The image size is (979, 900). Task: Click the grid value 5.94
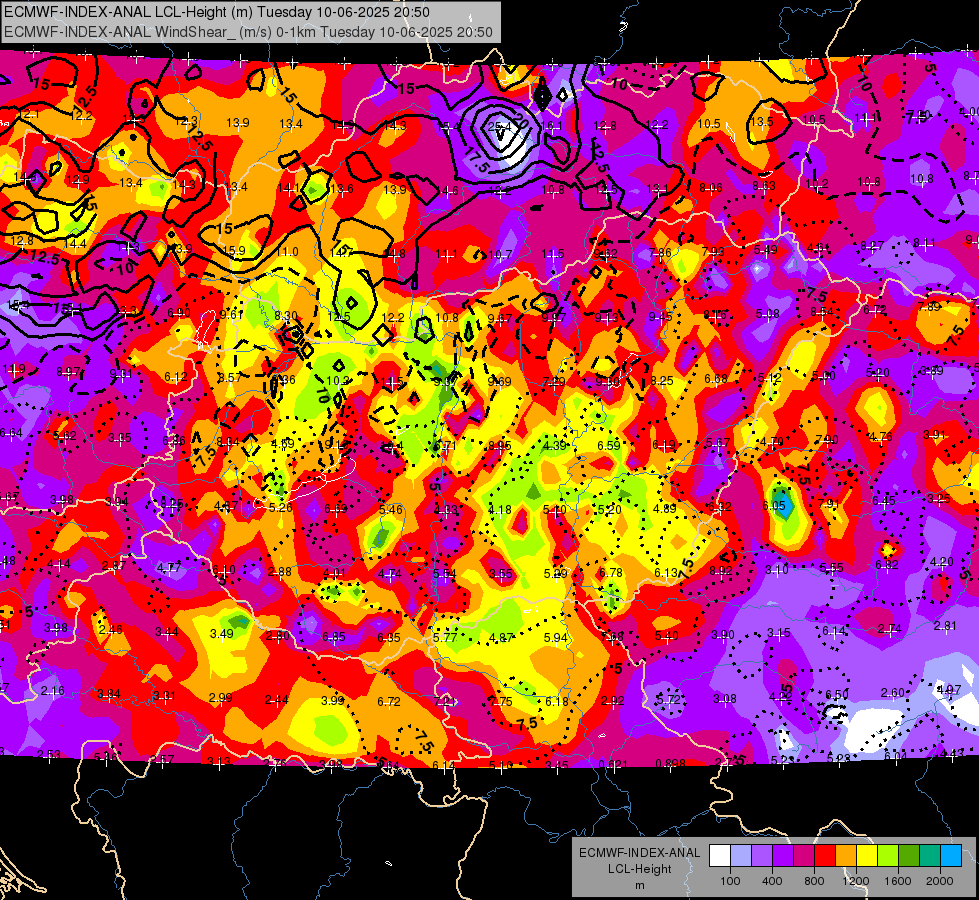(x=556, y=638)
